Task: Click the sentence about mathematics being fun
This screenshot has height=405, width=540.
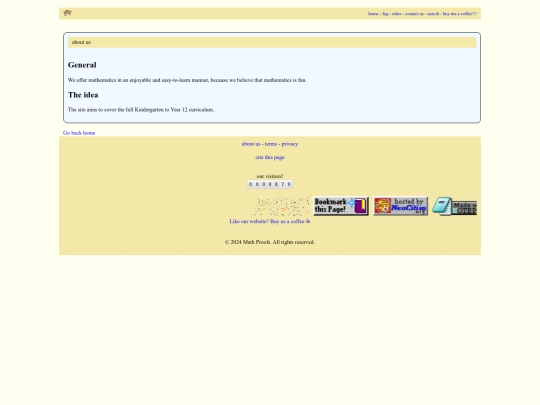Action: pos(187,80)
